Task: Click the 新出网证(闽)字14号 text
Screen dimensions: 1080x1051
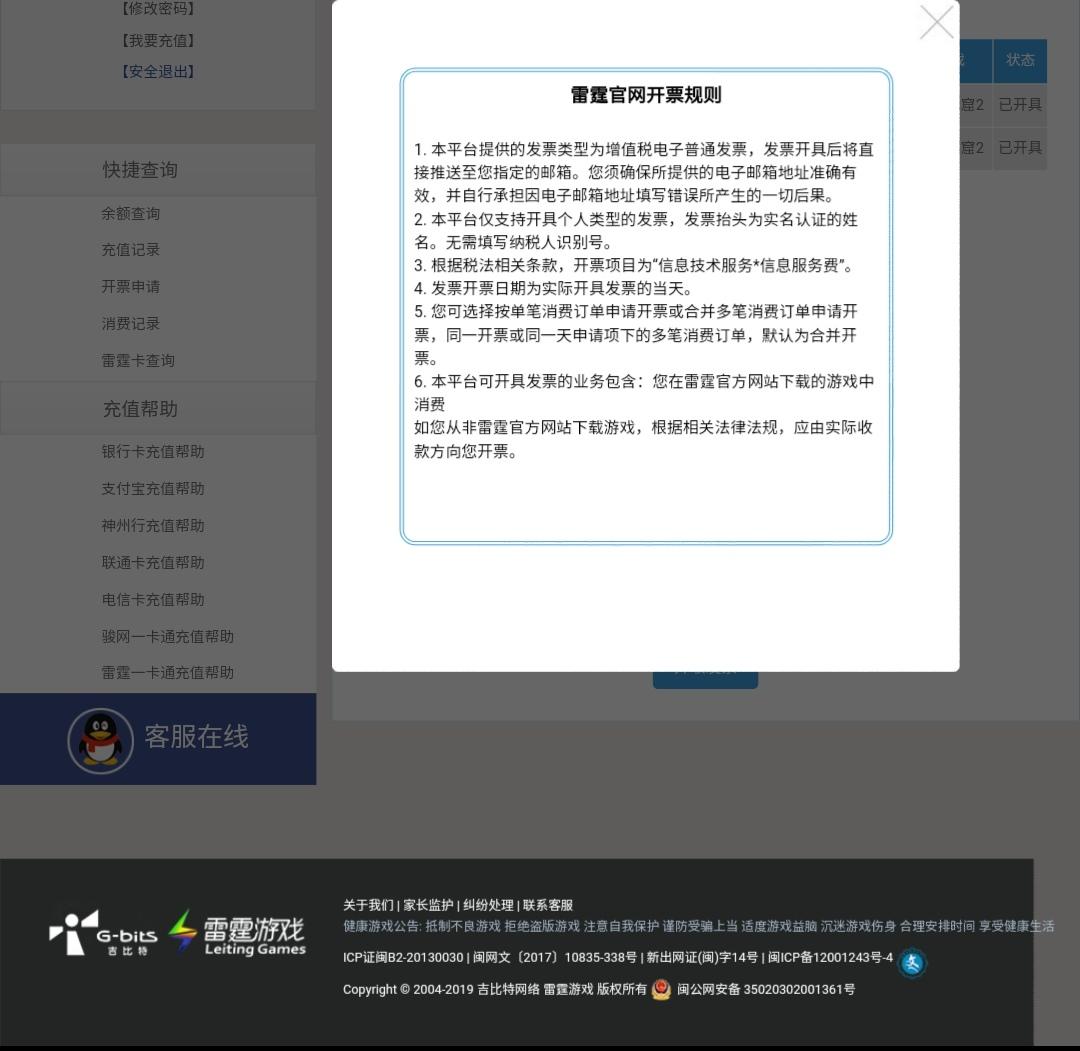Action: (x=702, y=957)
